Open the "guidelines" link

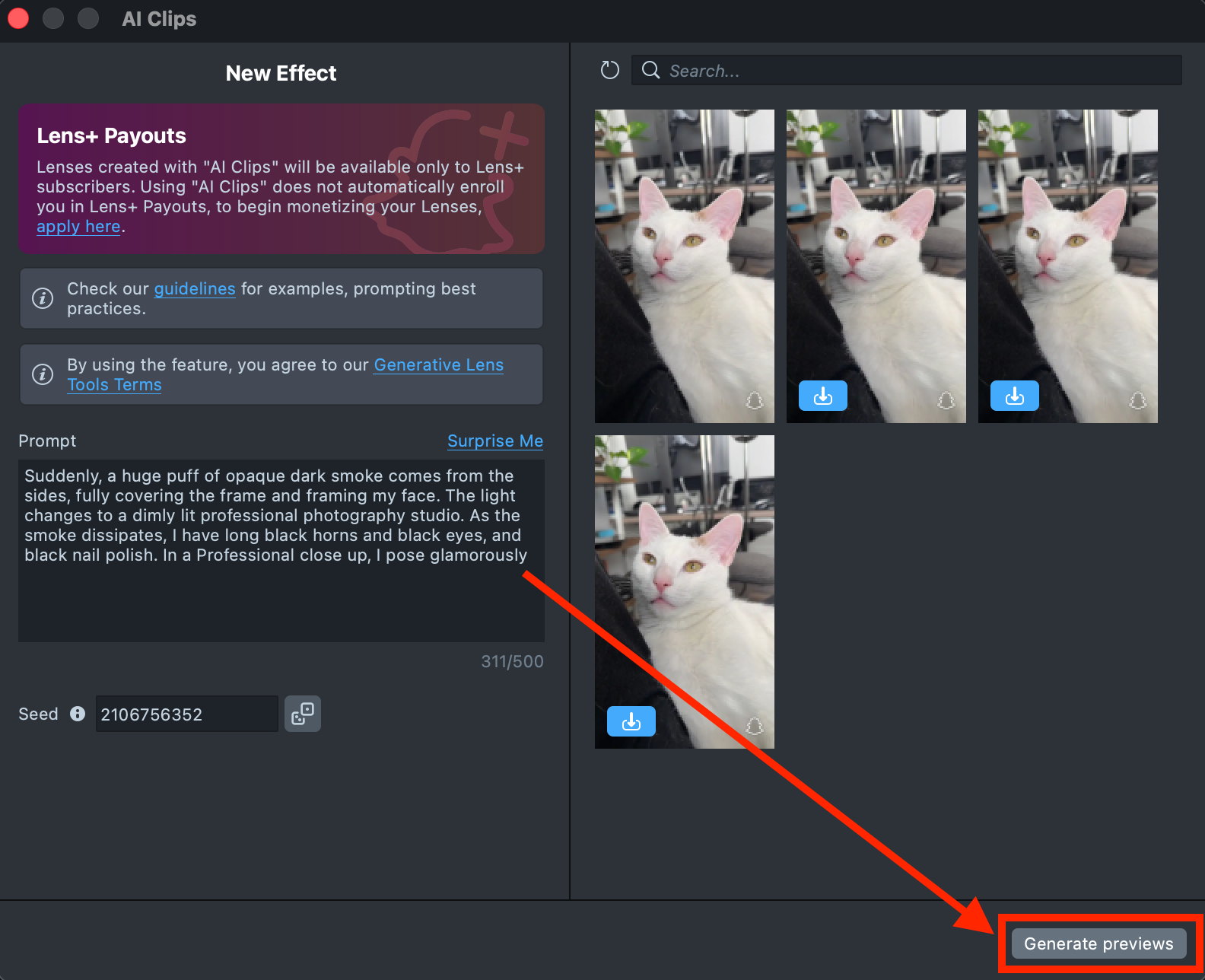(x=195, y=289)
